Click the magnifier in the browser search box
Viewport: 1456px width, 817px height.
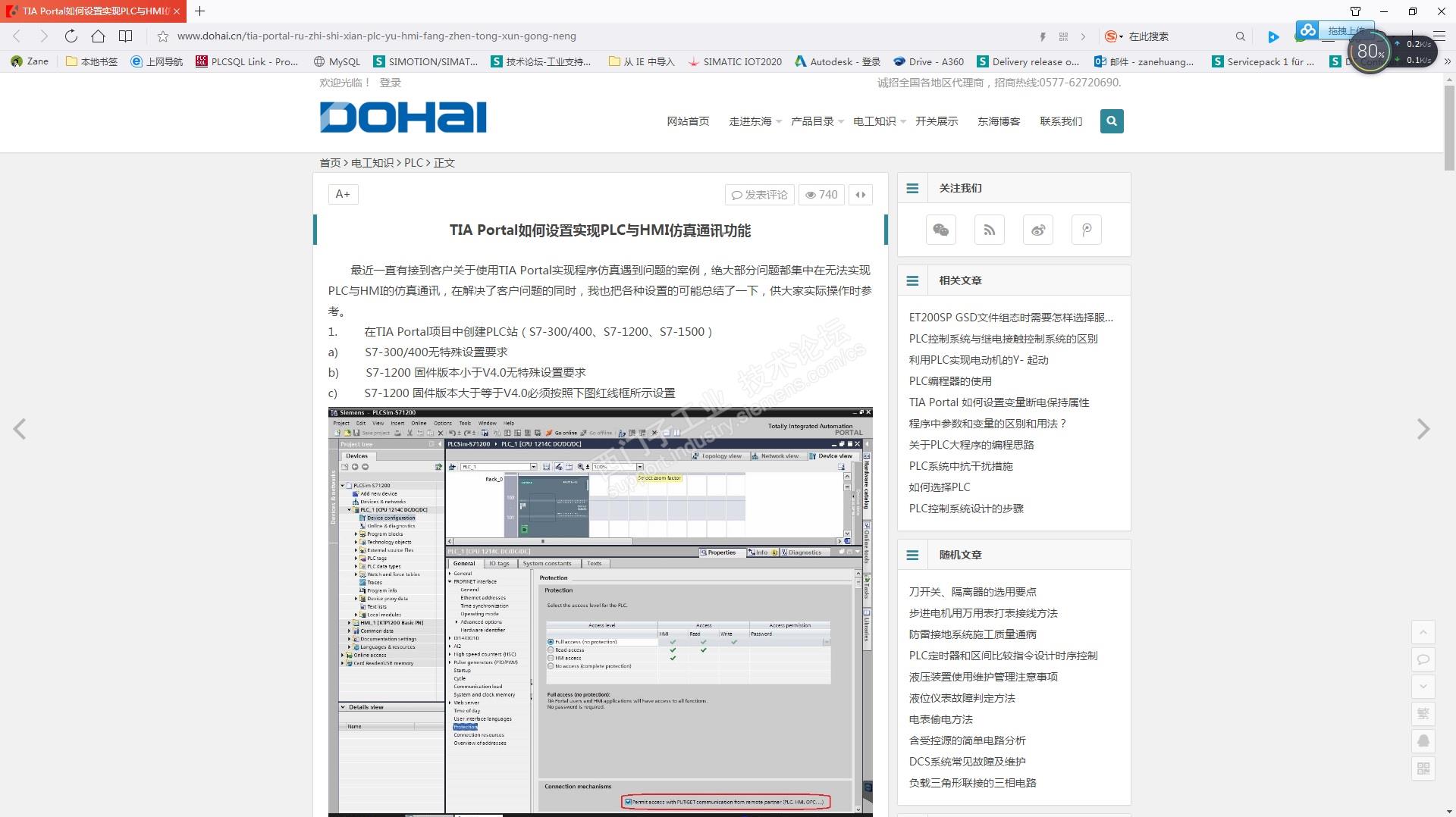click(1241, 36)
